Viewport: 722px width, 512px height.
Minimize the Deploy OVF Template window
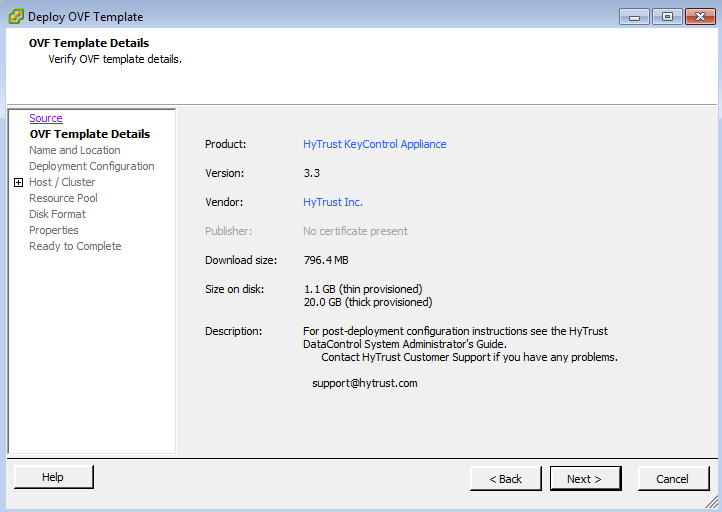pos(634,17)
